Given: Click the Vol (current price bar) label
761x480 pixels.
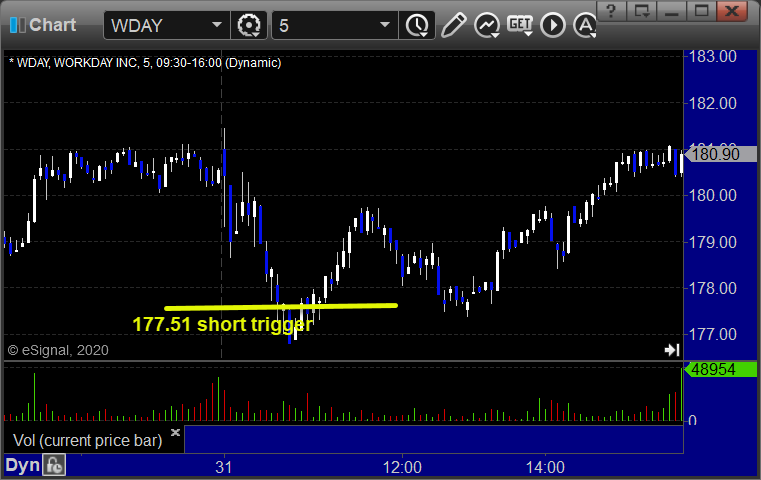Looking at the screenshot, I should pyautogui.click(x=87, y=440).
